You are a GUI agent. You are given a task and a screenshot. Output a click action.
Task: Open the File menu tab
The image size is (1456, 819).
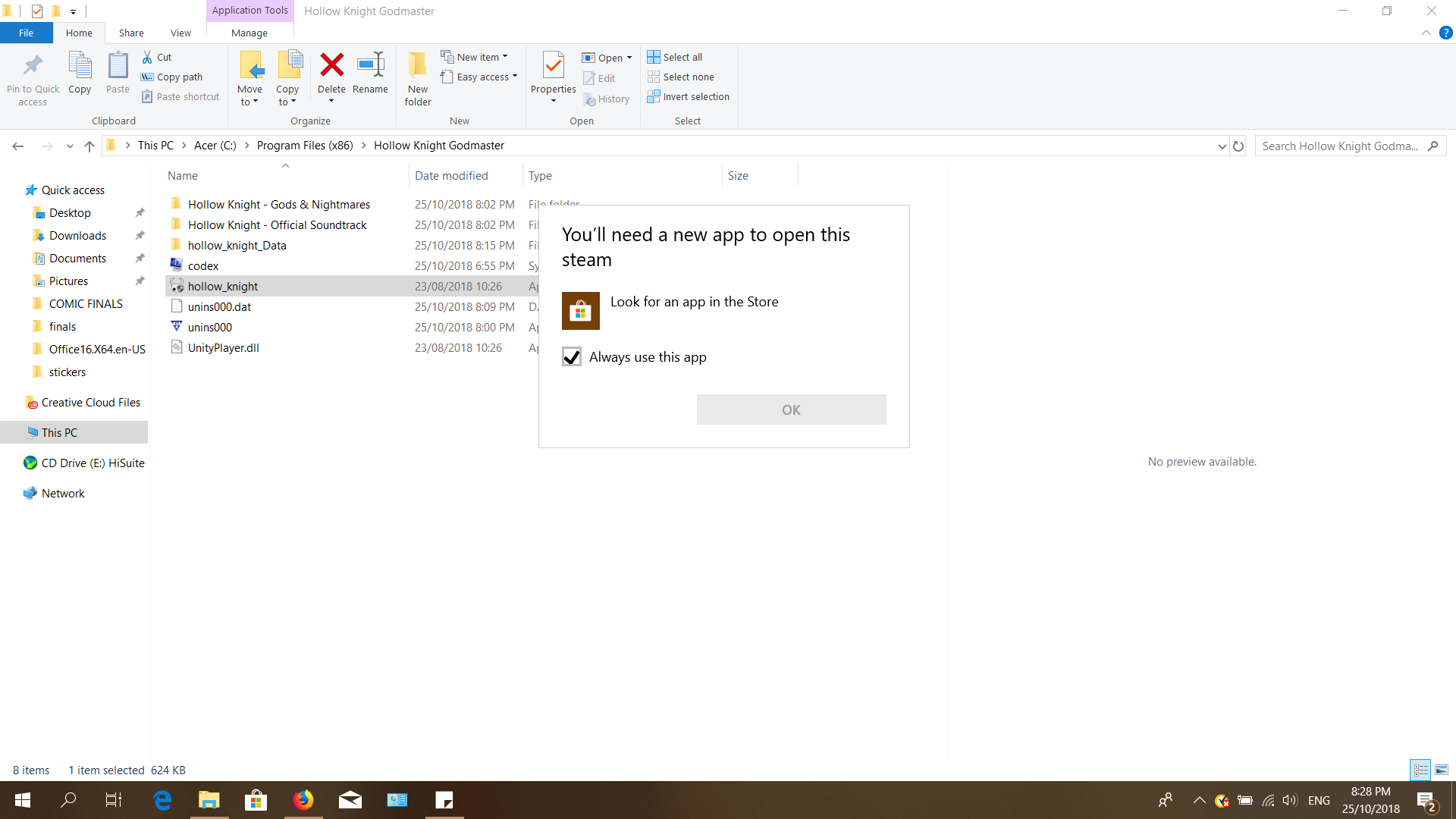point(26,33)
